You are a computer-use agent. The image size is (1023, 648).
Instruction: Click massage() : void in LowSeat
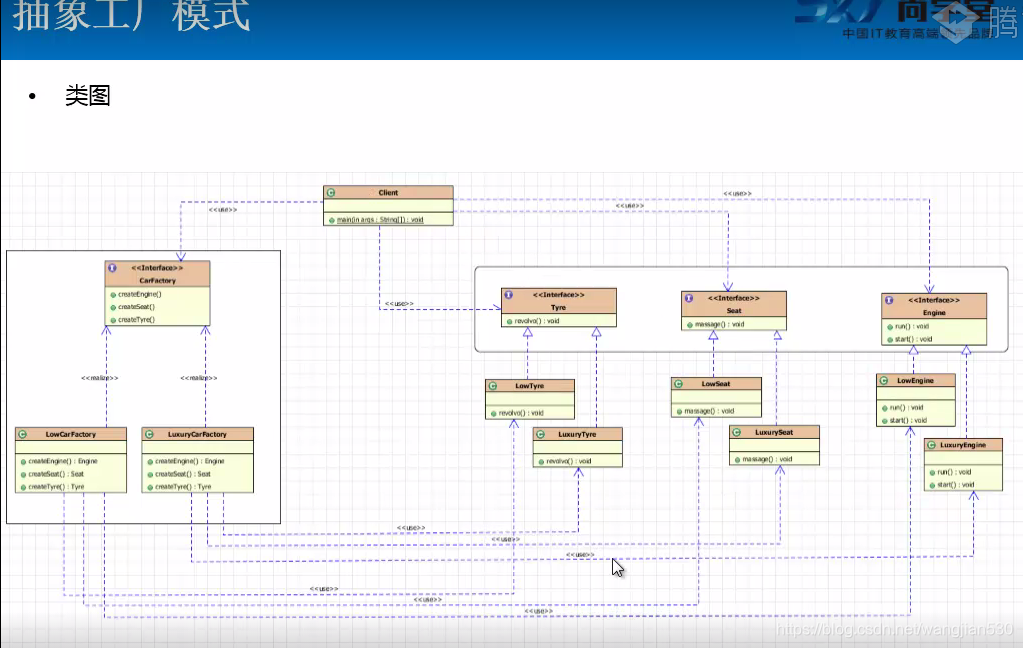coord(709,411)
